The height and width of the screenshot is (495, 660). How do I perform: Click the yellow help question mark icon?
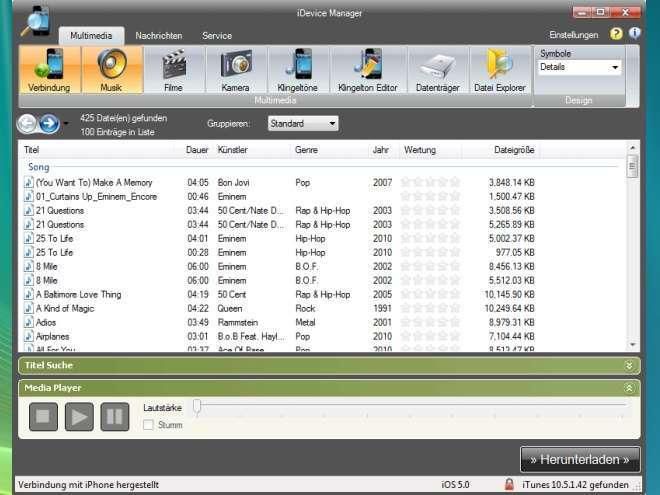click(616, 34)
